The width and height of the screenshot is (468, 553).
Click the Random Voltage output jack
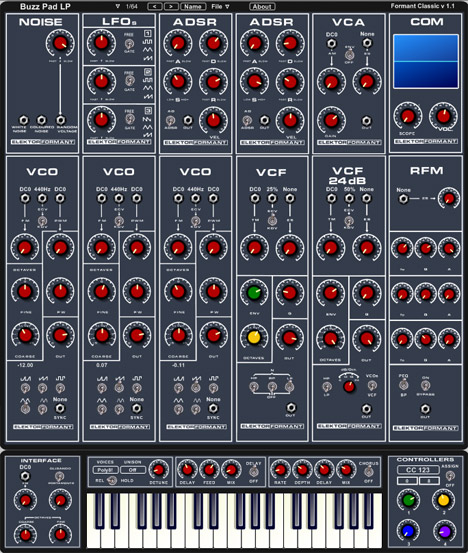[60, 120]
